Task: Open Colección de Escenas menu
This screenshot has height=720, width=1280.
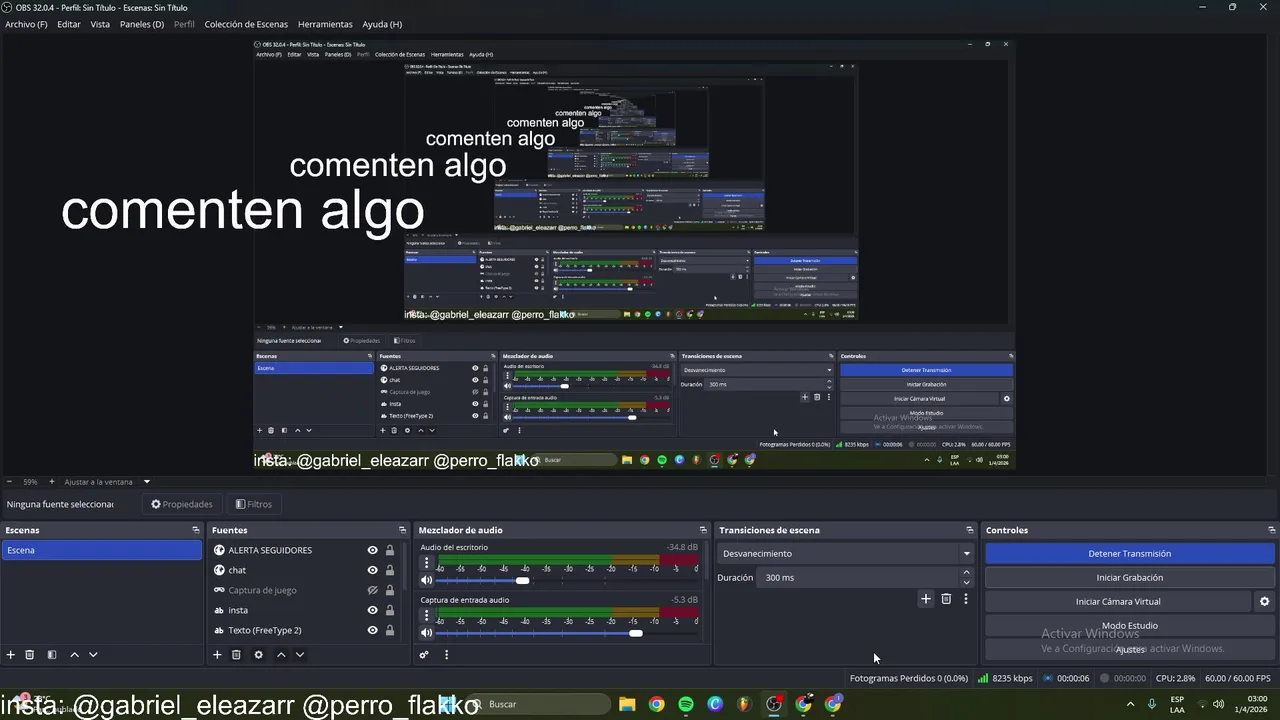Action: click(246, 24)
